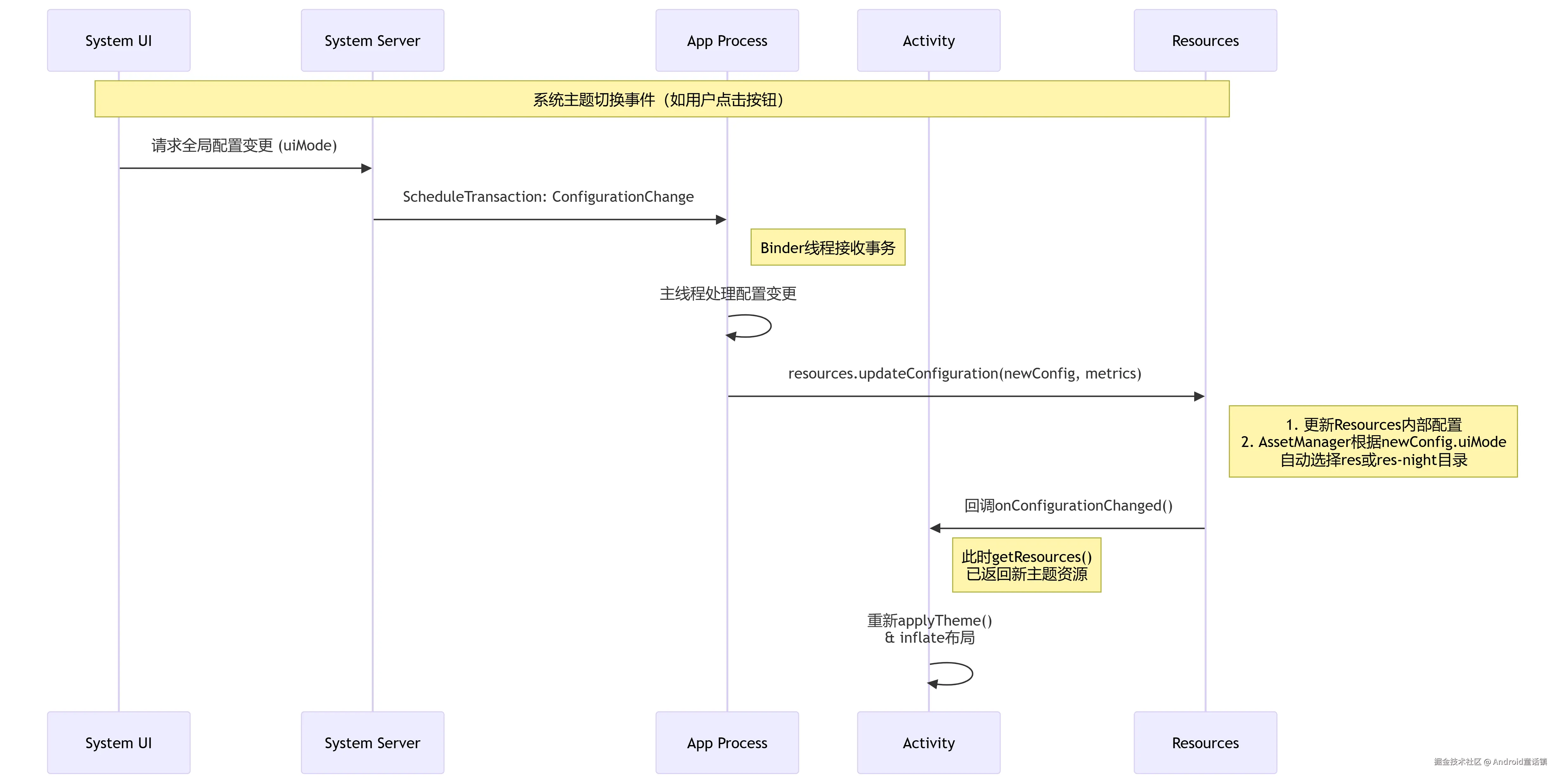Click the resources.updateConfiguration(newConfig, metrics) label
Viewport: 1565px width, 784px height.
click(964, 373)
